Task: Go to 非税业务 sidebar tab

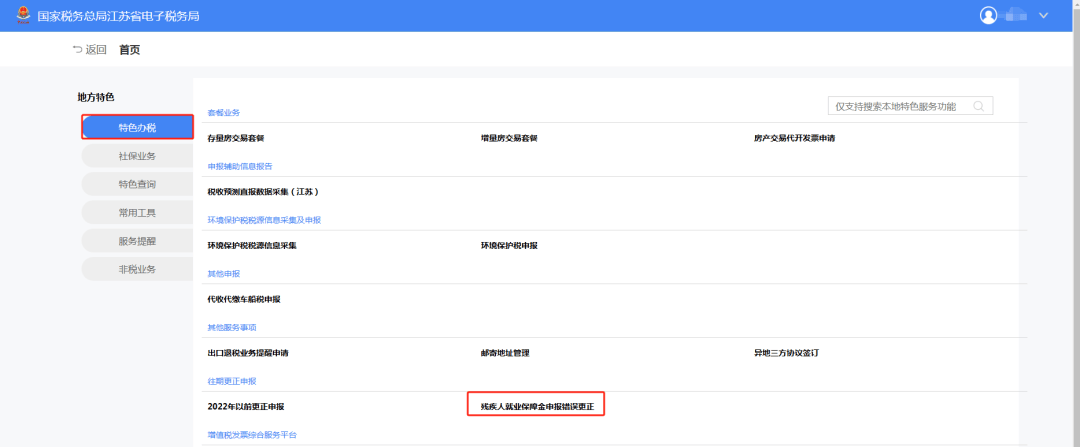Action: pos(137,269)
